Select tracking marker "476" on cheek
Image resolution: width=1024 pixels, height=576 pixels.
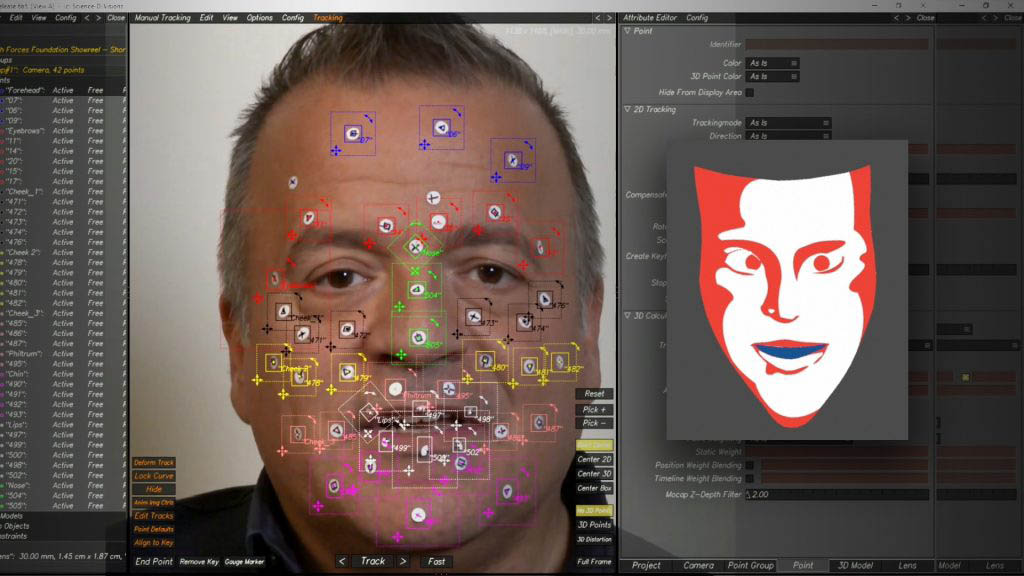pos(545,300)
